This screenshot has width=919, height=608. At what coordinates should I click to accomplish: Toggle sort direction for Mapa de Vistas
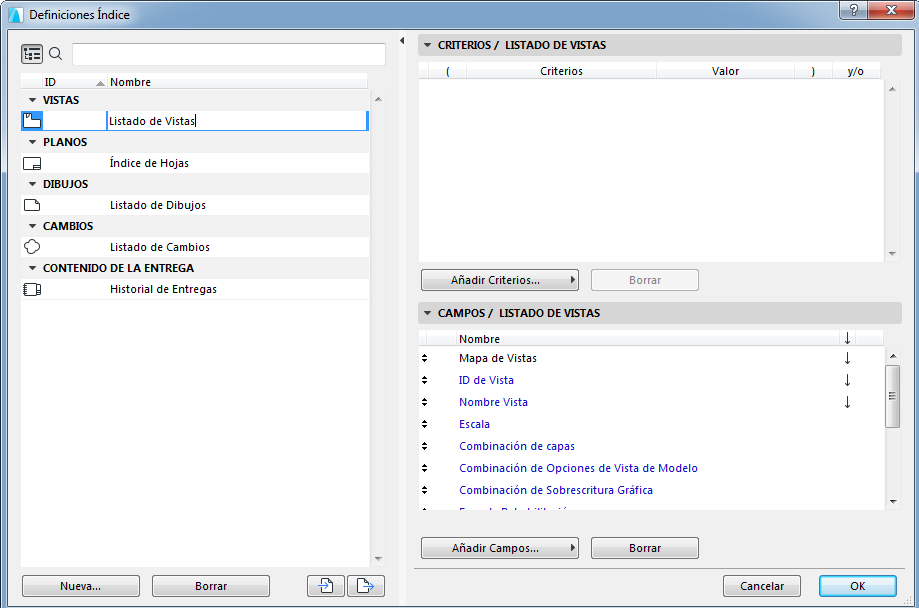[x=847, y=357]
